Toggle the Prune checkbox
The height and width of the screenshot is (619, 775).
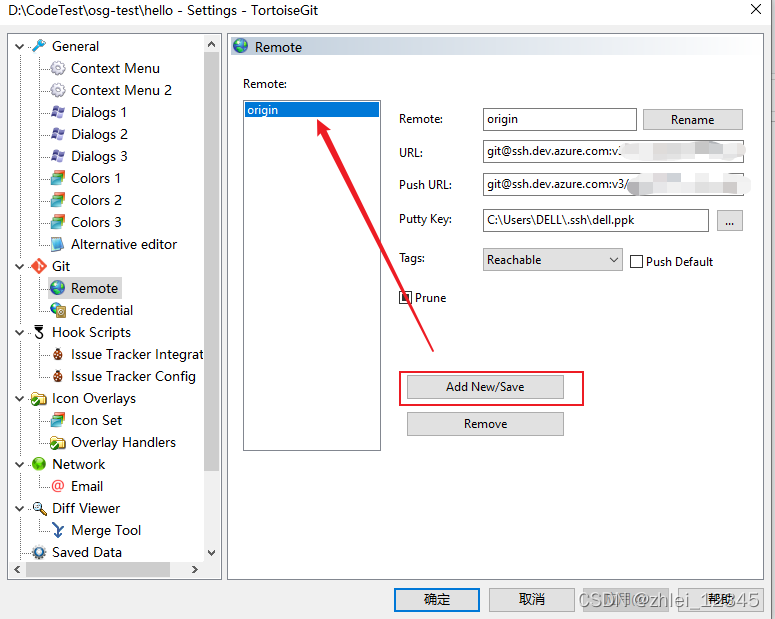click(405, 298)
